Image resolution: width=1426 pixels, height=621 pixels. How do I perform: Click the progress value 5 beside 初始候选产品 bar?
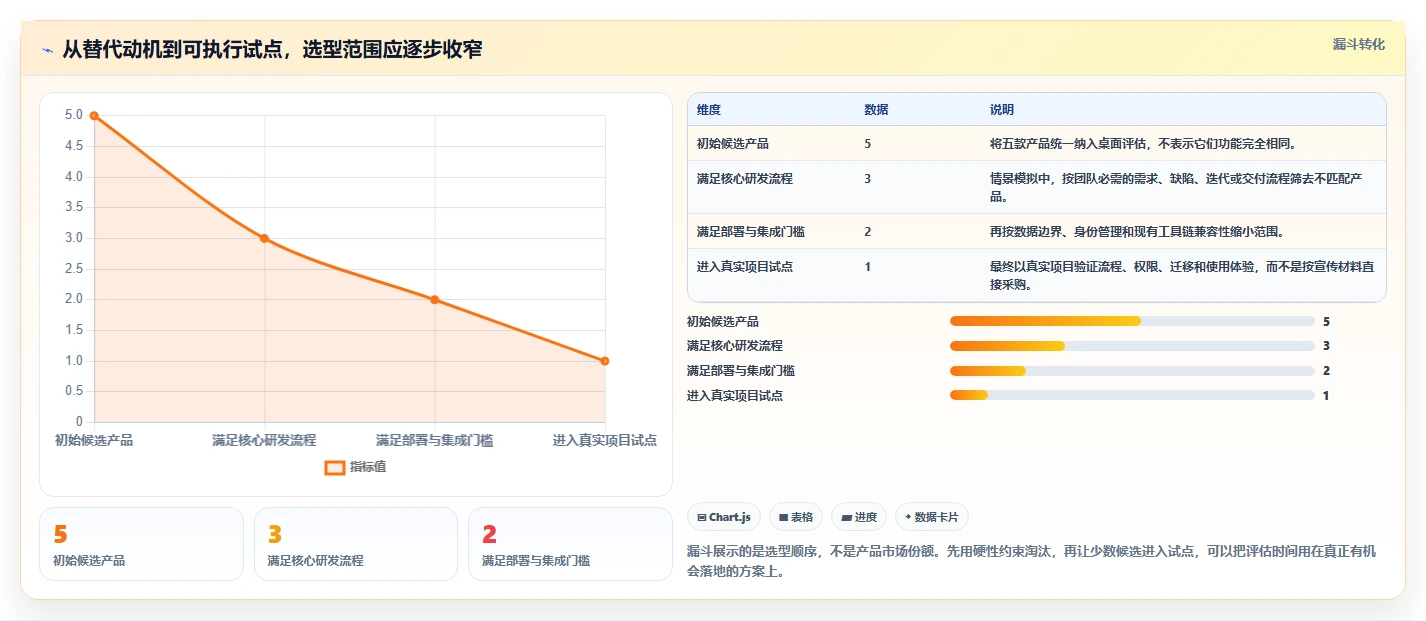coord(1326,322)
